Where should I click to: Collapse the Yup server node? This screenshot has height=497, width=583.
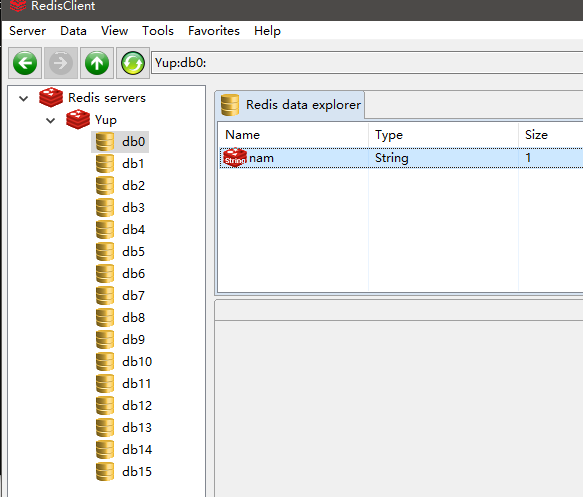click(51, 120)
